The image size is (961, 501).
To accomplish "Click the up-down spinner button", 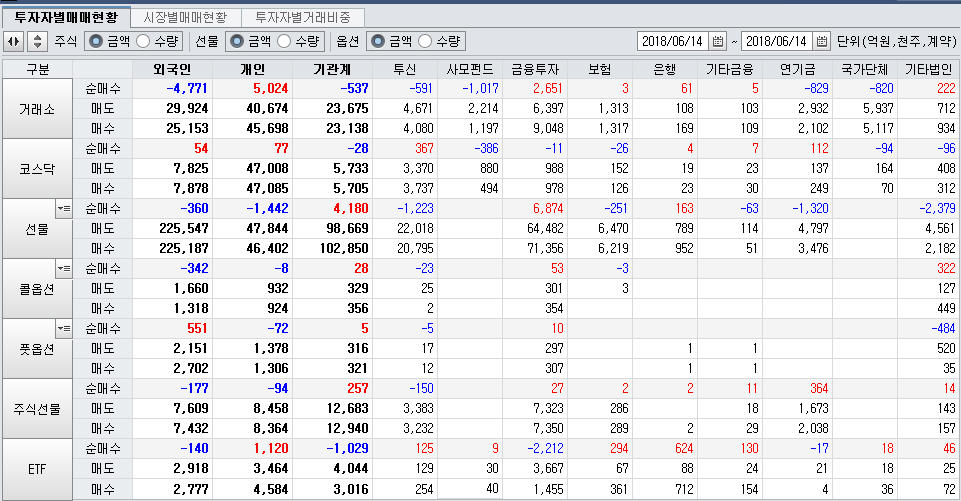I will coord(37,42).
